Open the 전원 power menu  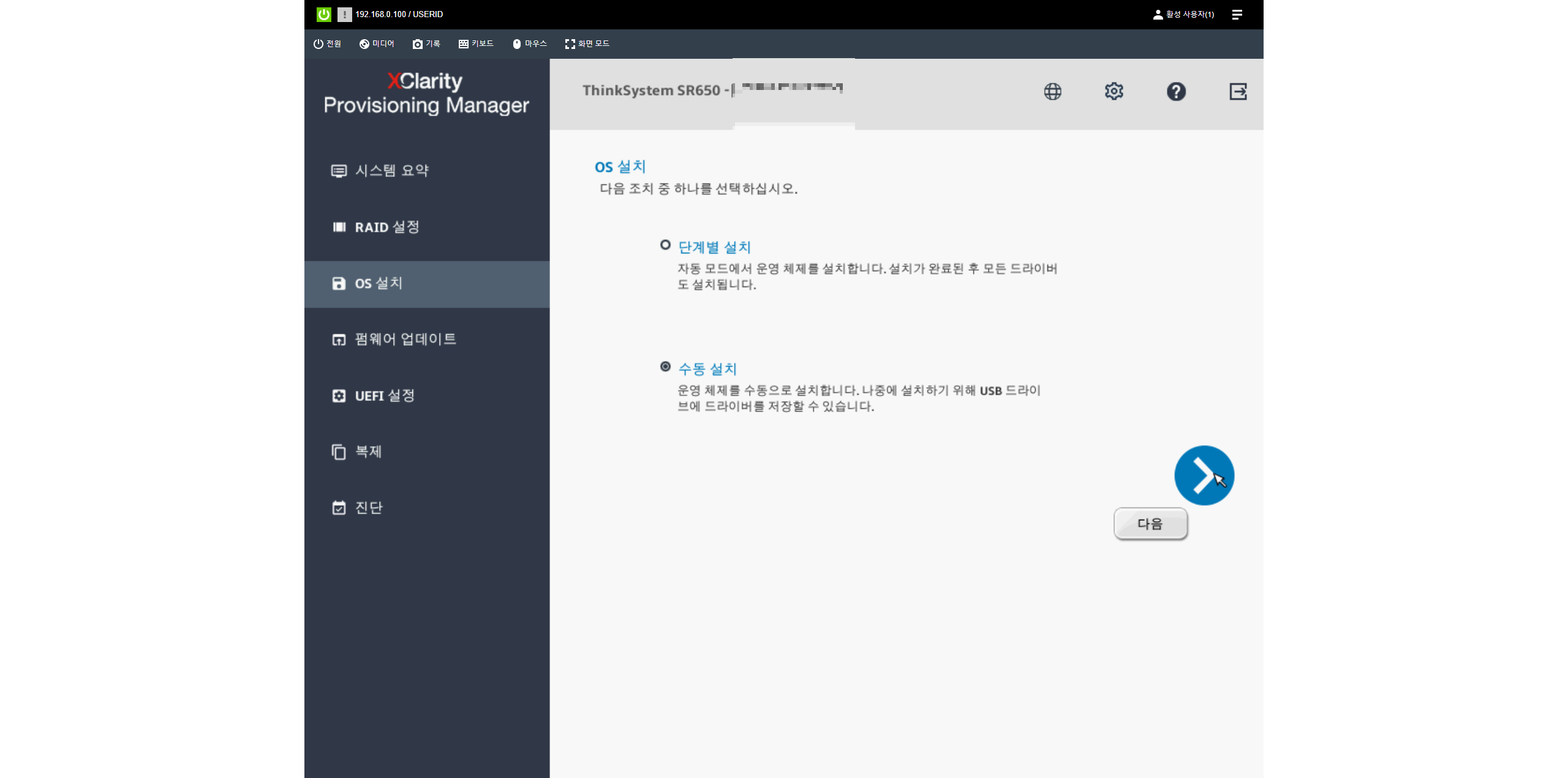(327, 43)
